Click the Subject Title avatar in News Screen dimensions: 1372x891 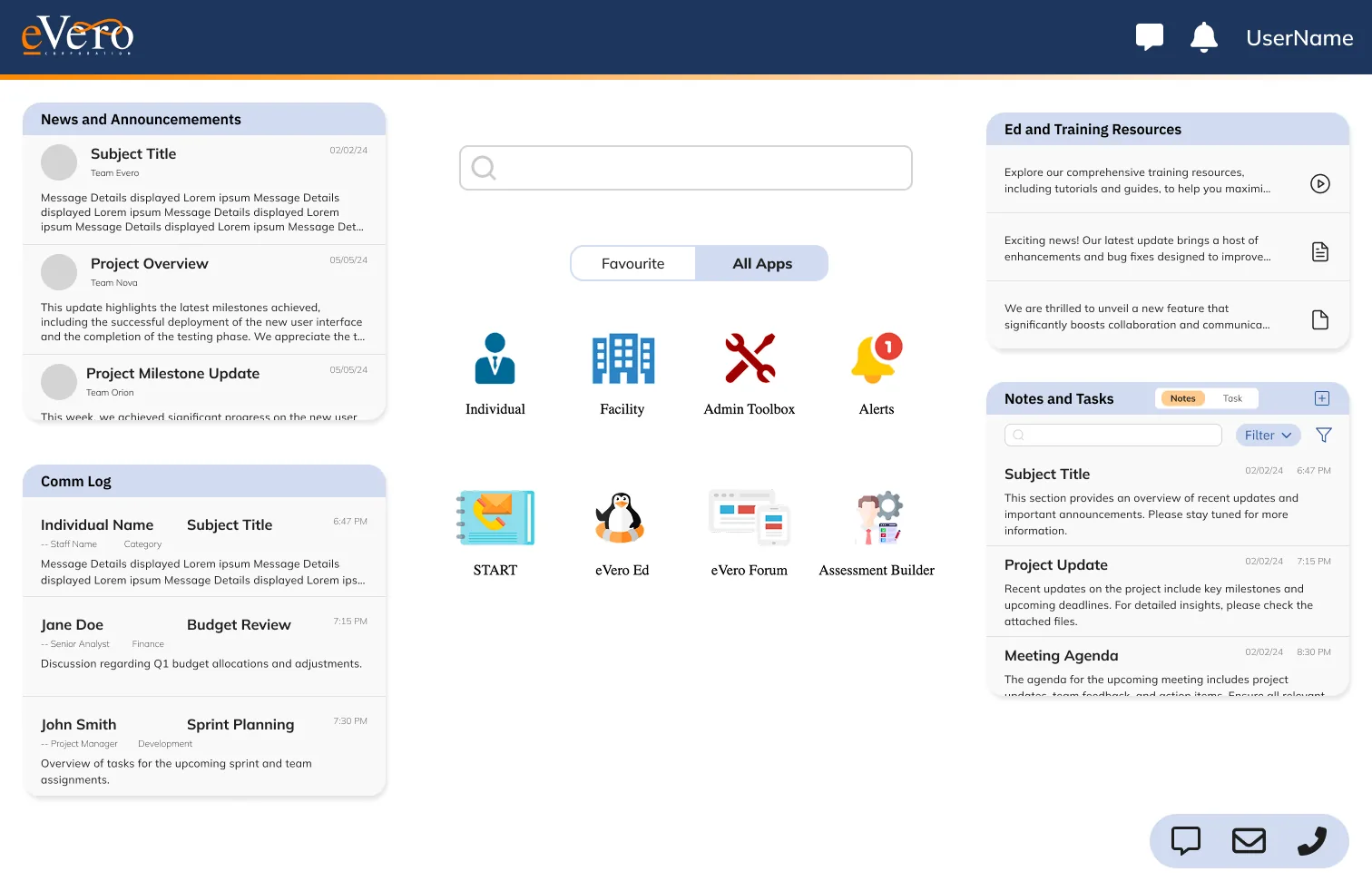(x=59, y=162)
